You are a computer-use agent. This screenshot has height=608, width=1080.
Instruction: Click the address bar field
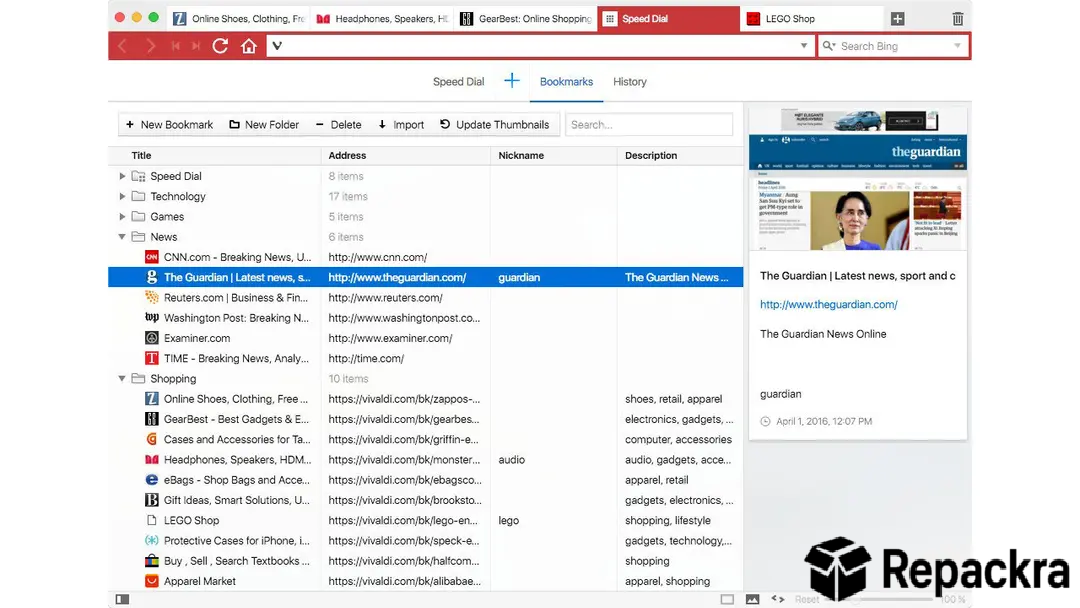(x=540, y=46)
